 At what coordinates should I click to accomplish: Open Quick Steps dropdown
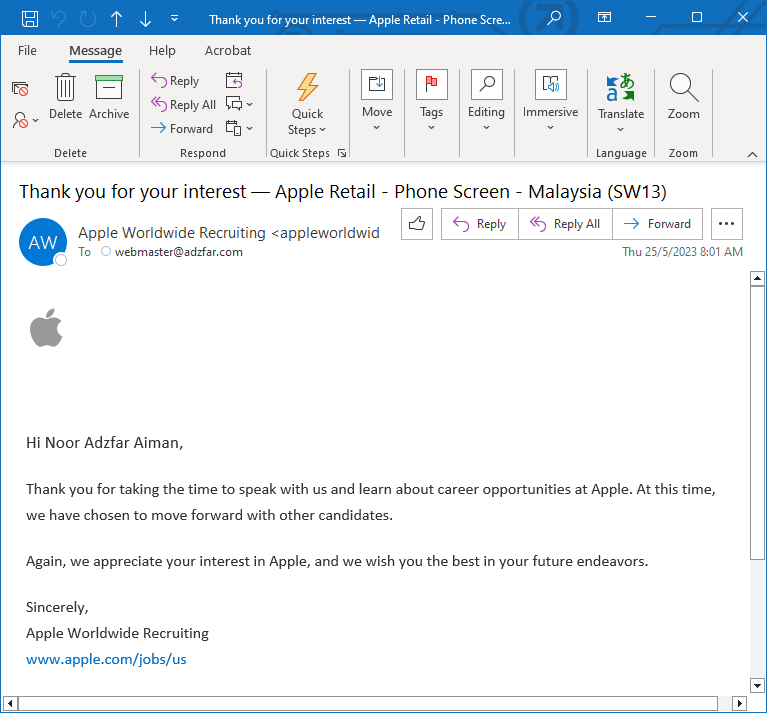pyautogui.click(x=307, y=103)
